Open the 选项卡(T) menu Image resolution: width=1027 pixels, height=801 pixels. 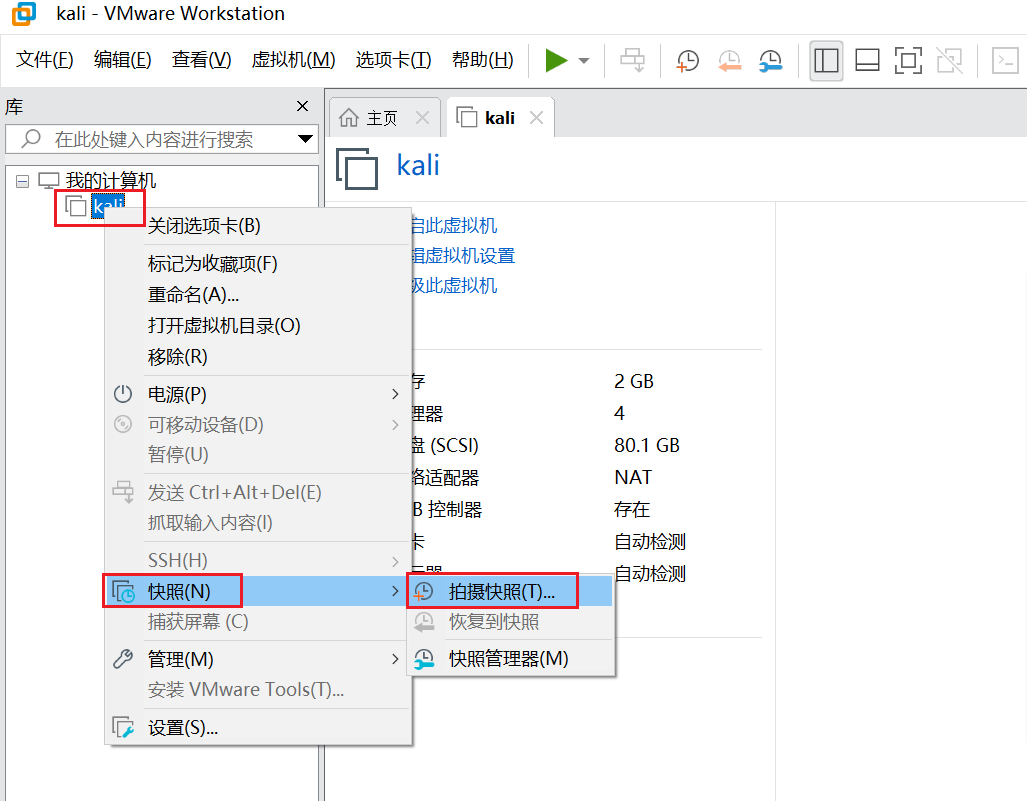pos(394,60)
